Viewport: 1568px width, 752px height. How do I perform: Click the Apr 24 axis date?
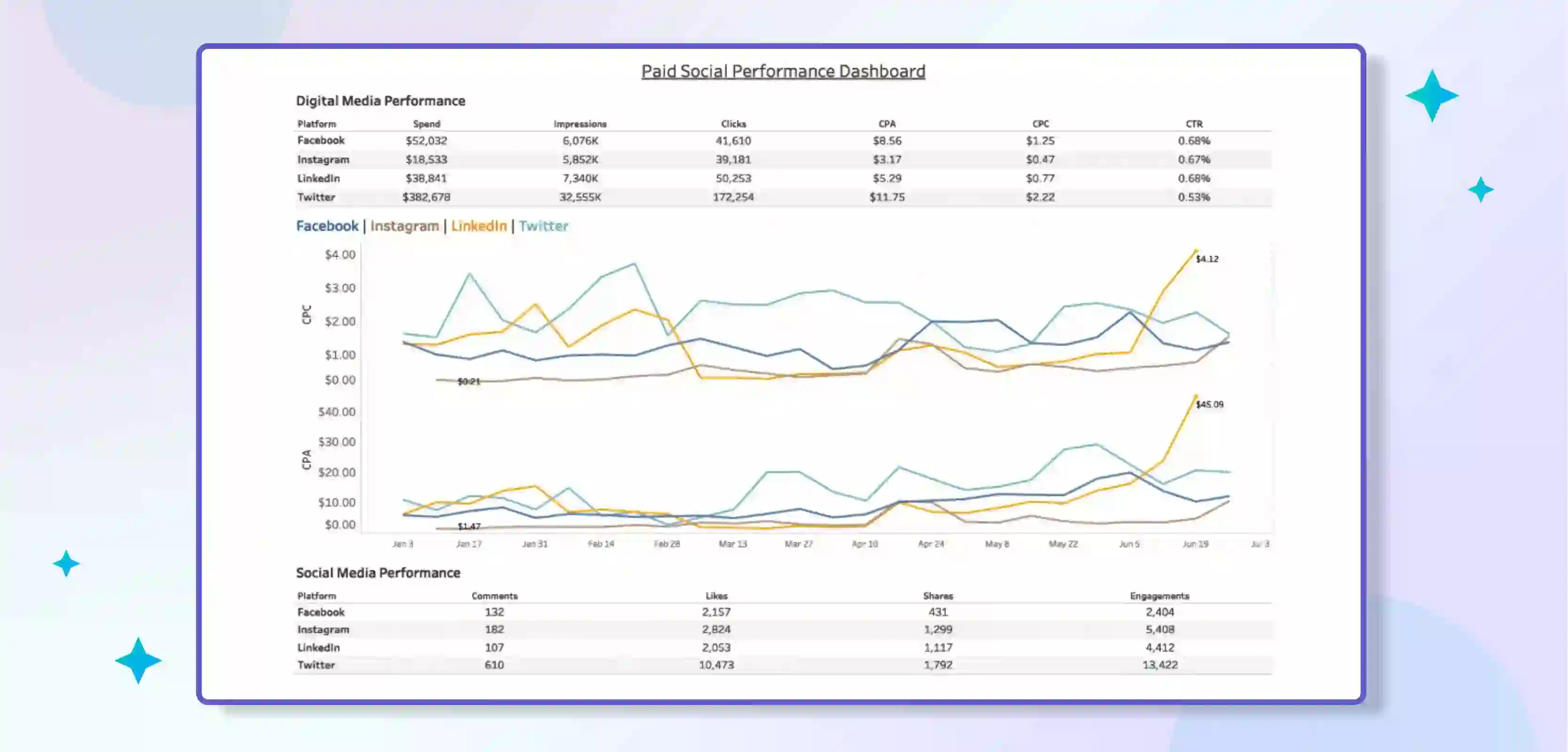tap(931, 544)
